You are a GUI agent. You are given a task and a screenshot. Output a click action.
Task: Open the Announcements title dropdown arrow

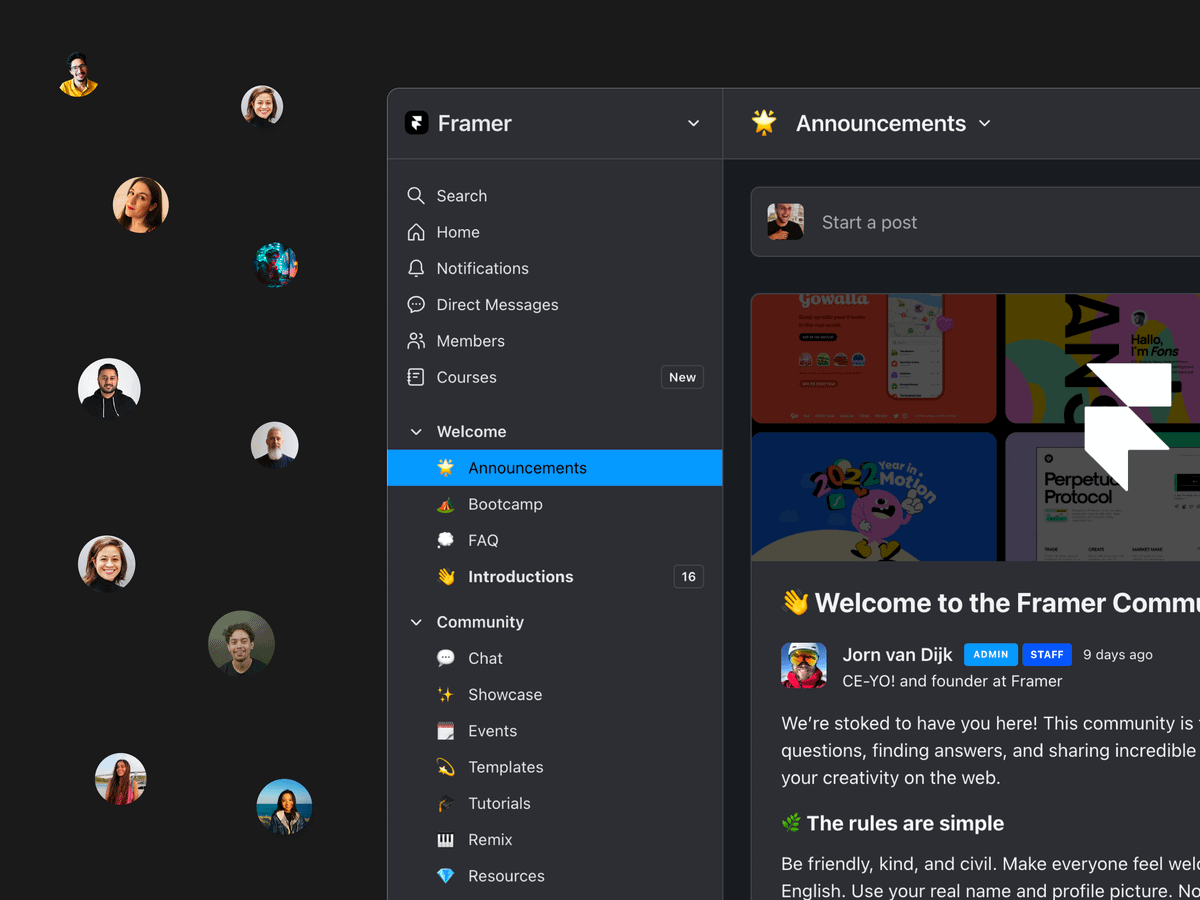(x=985, y=123)
